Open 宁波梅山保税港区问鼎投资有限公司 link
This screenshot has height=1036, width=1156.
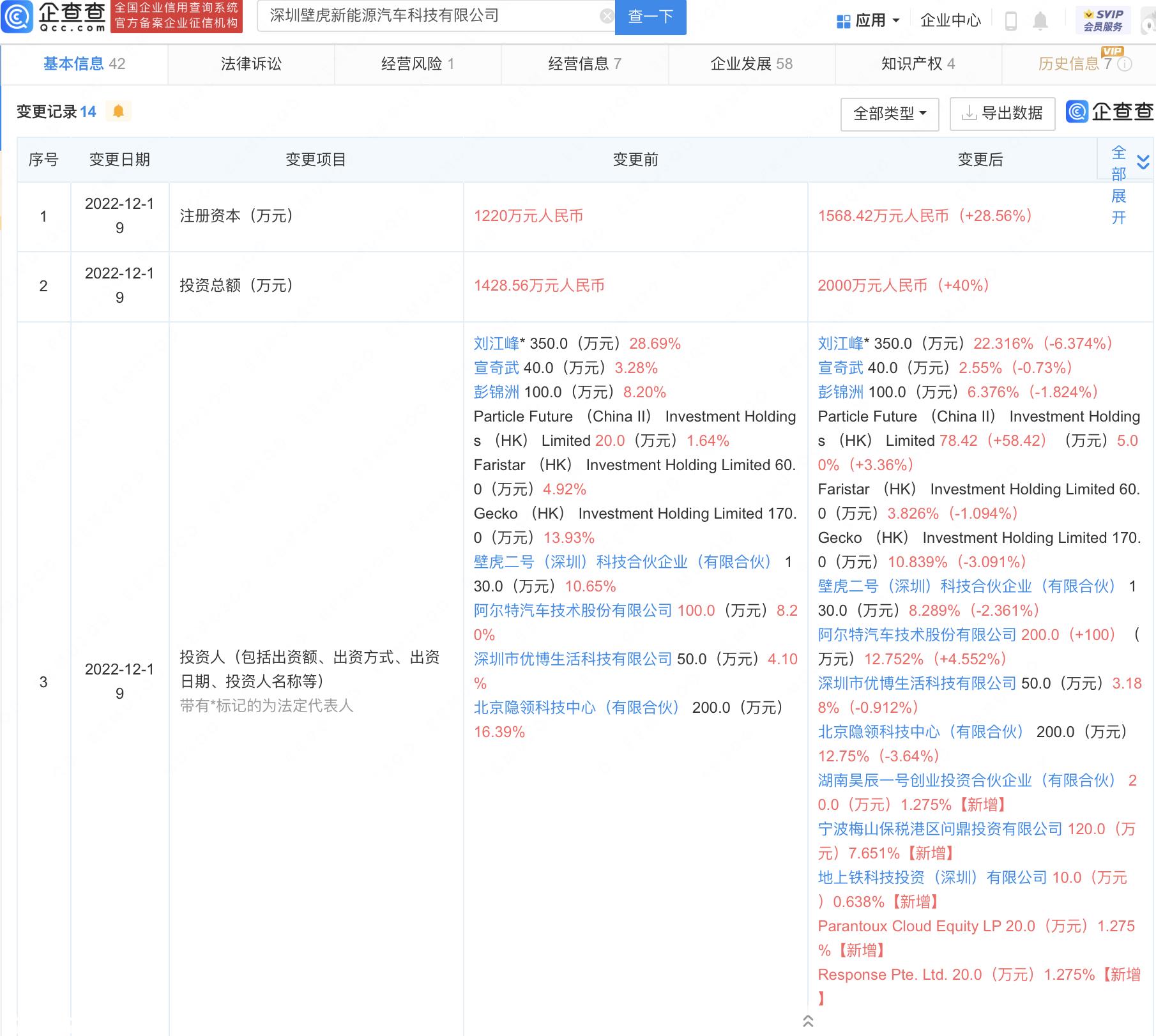click(x=940, y=829)
